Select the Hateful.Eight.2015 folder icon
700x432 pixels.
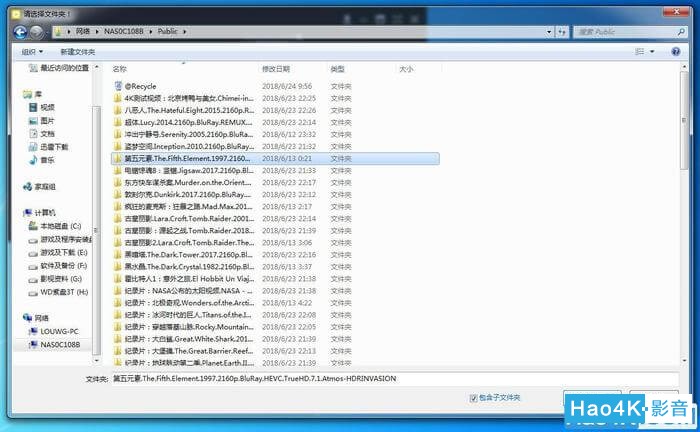tap(117, 110)
